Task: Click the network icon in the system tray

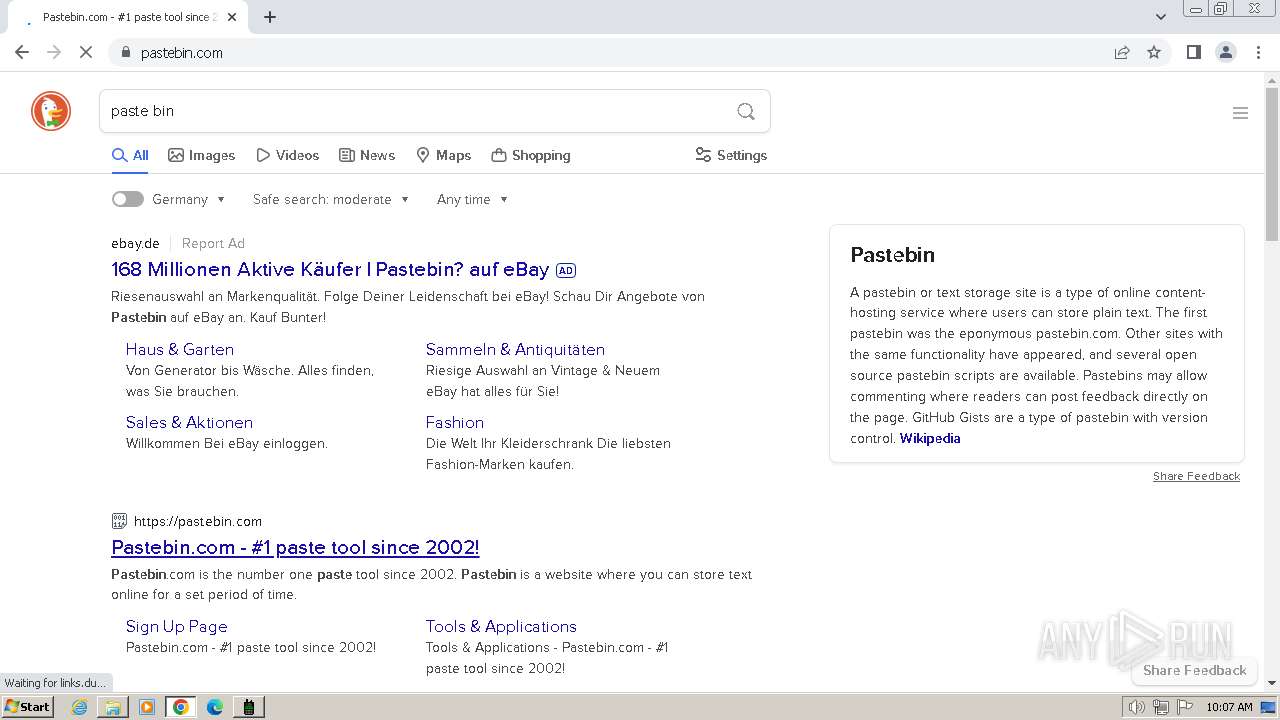Action: pyautogui.click(x=1160, y=707)
